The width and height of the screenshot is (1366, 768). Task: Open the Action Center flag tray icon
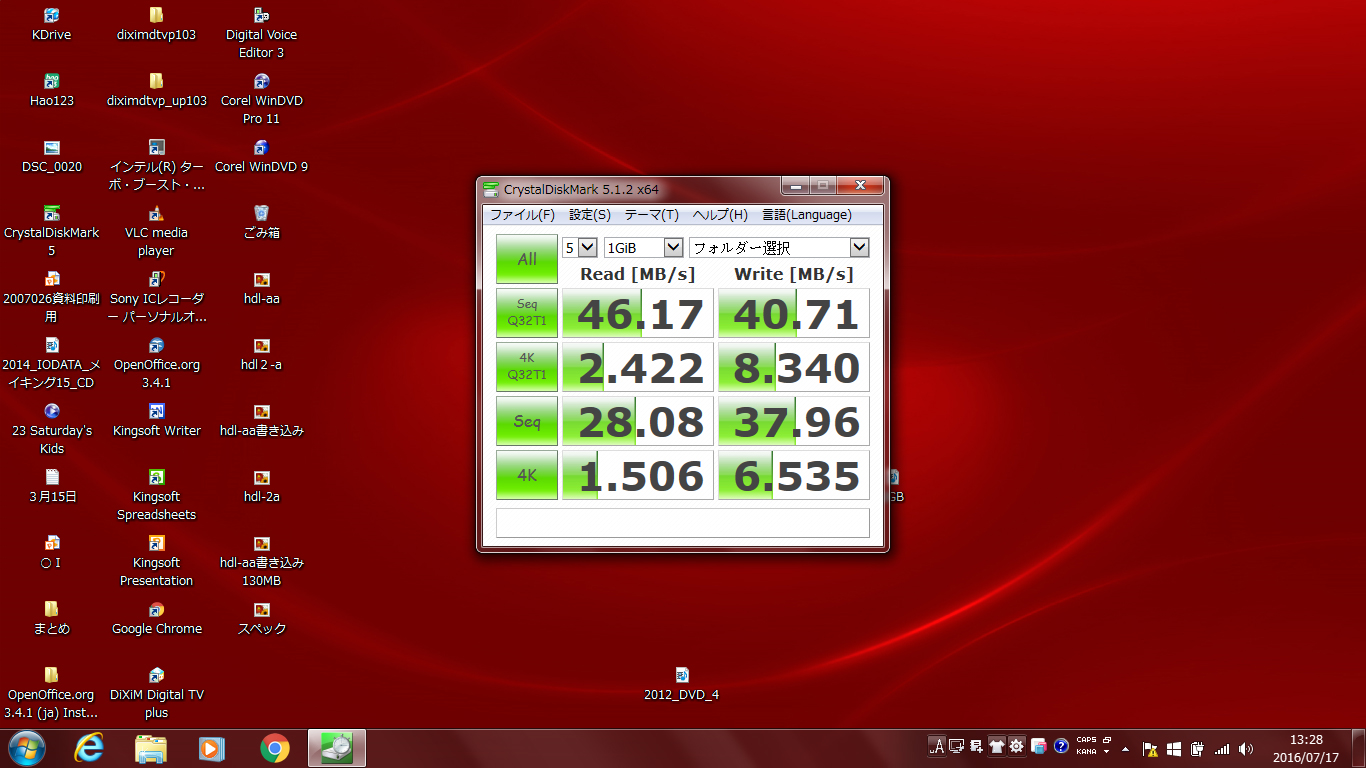pos(1150,748)
